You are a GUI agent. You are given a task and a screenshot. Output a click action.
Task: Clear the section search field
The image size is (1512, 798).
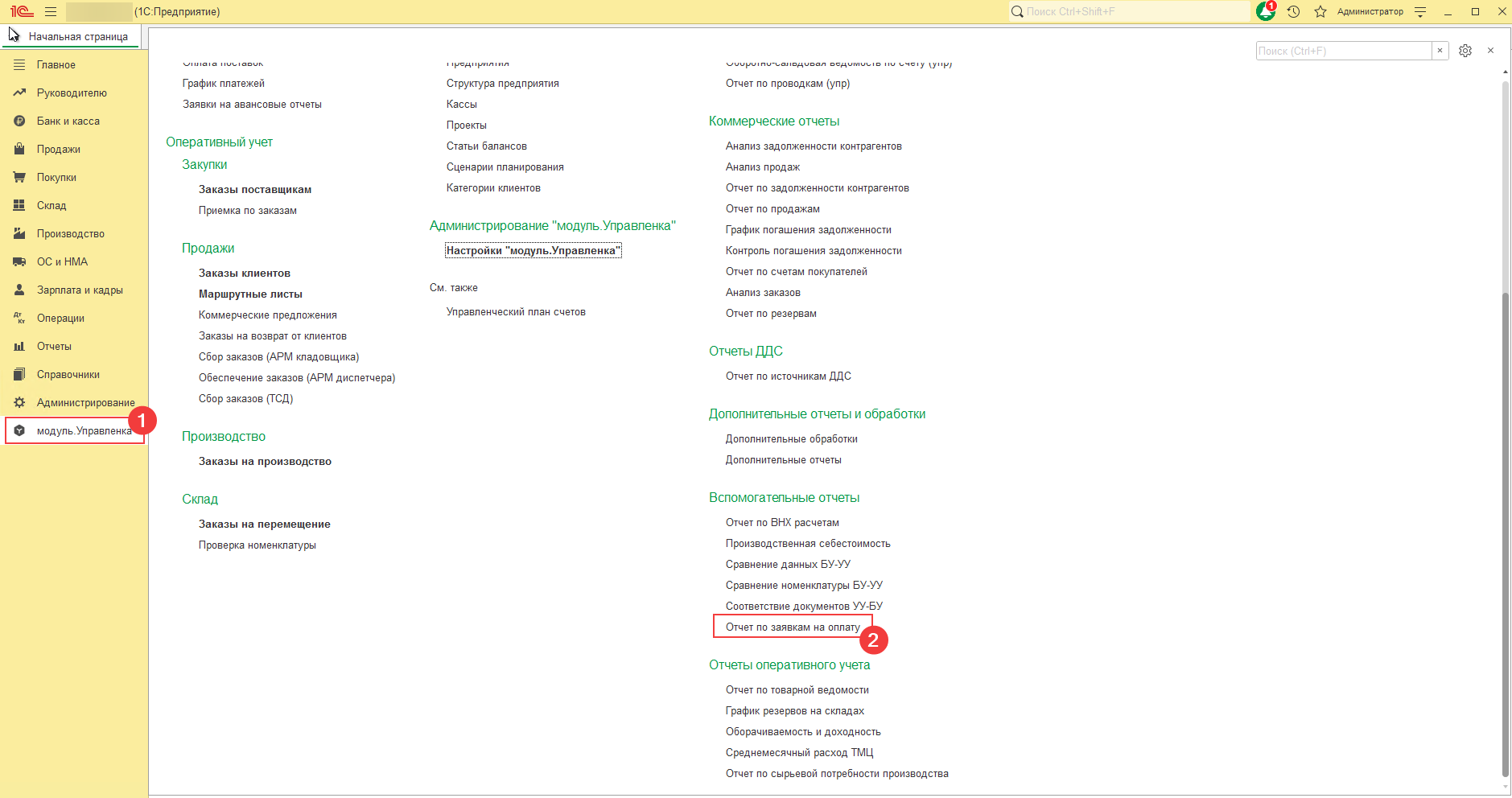pos(1440,51)
